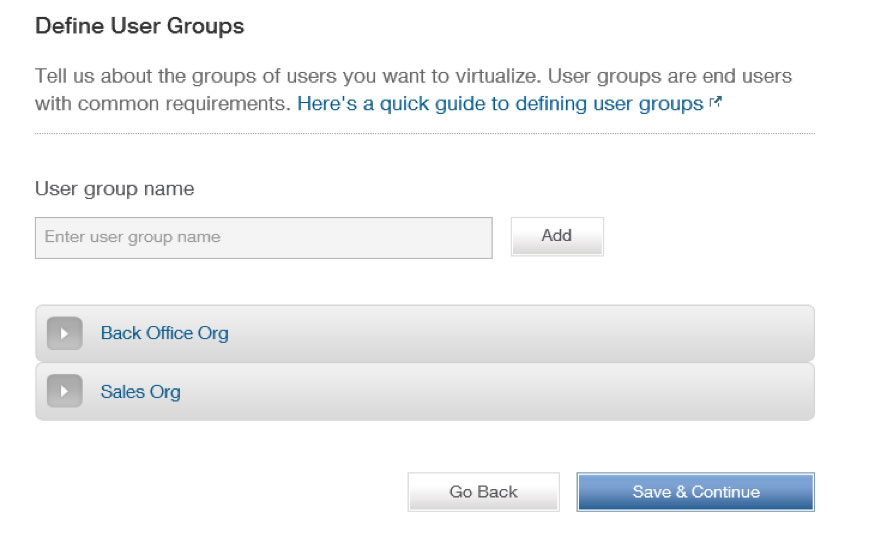Click the Define User Groups heading
The image size is (886, 539).
pos(140,26)
